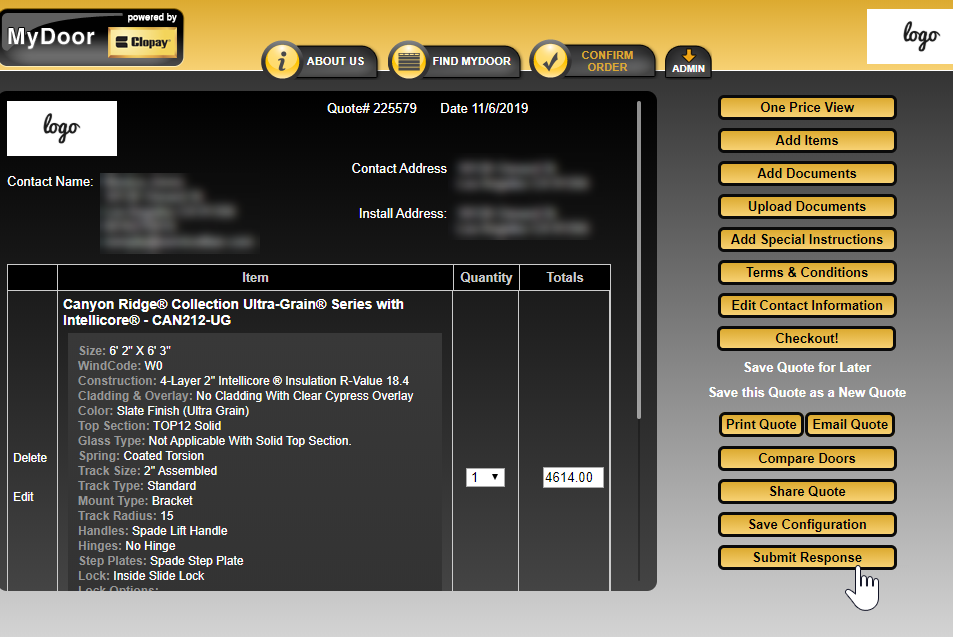Image resolution: width=953 pixels, height=637 pixels.
Task: Click the Construction: 4-Layer Intellicore line
Action: tap(243, 380)
